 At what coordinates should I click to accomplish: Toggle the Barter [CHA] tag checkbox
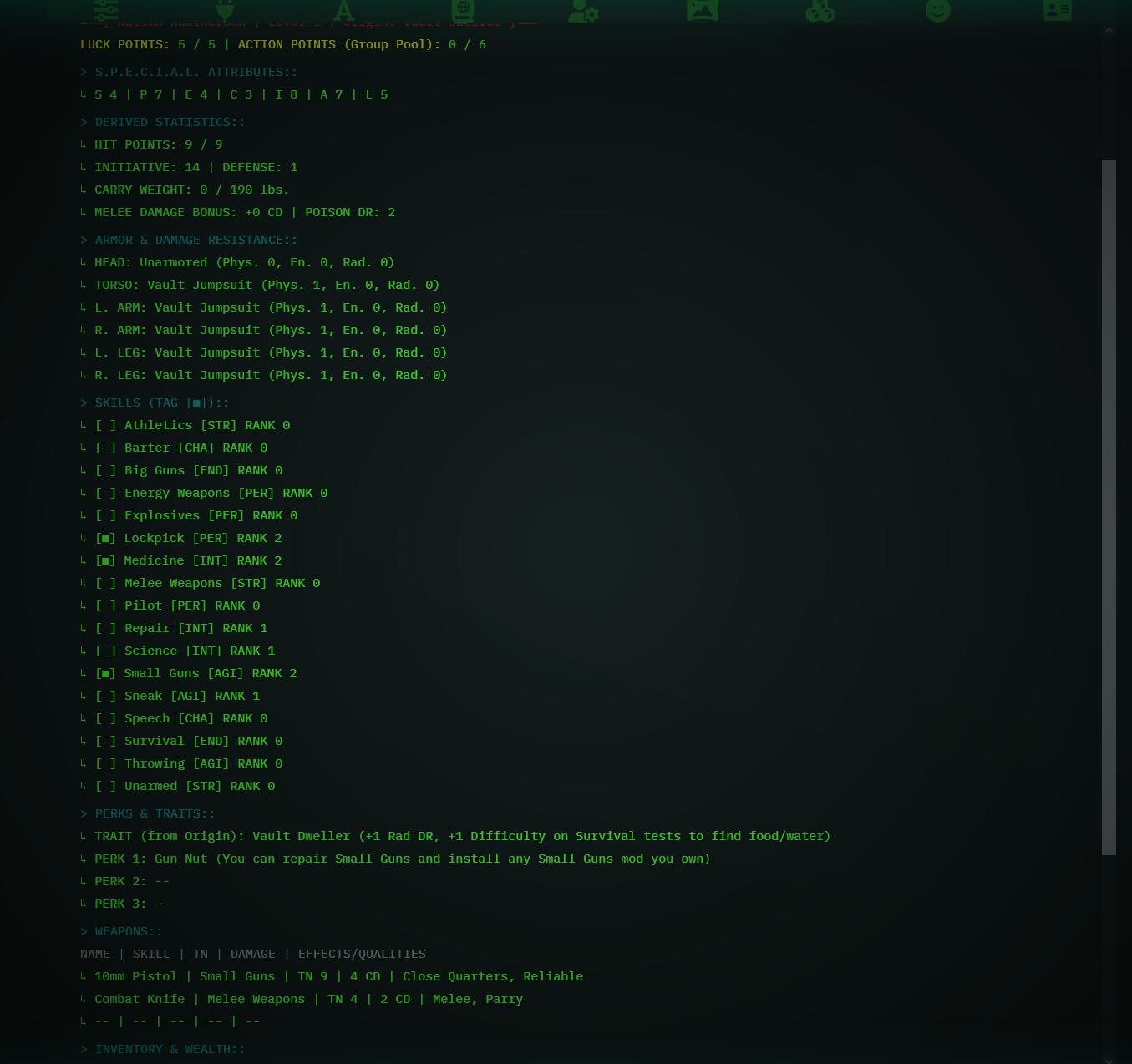click(106, 448)
